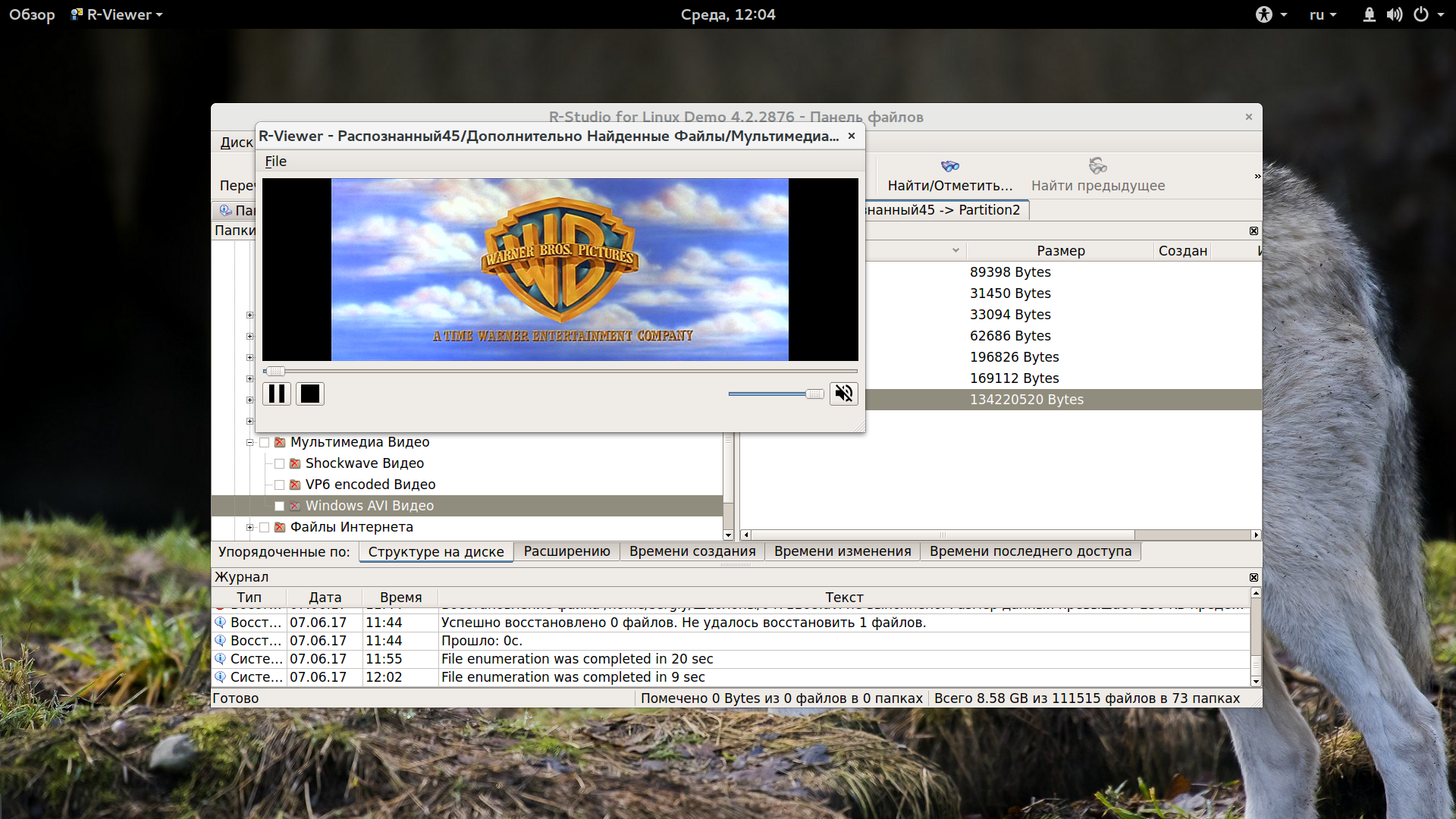Click the Текст column header in Журнал

844,598
